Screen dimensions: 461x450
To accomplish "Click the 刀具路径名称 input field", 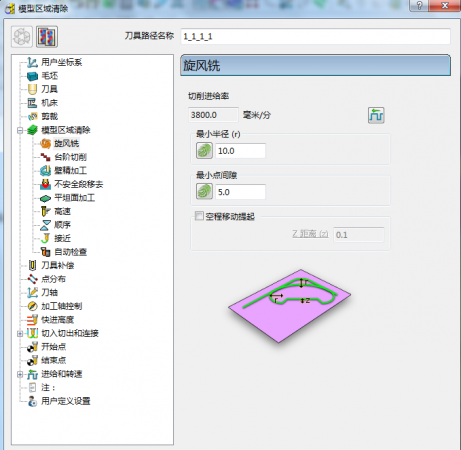I will click(x=315, y=36).
